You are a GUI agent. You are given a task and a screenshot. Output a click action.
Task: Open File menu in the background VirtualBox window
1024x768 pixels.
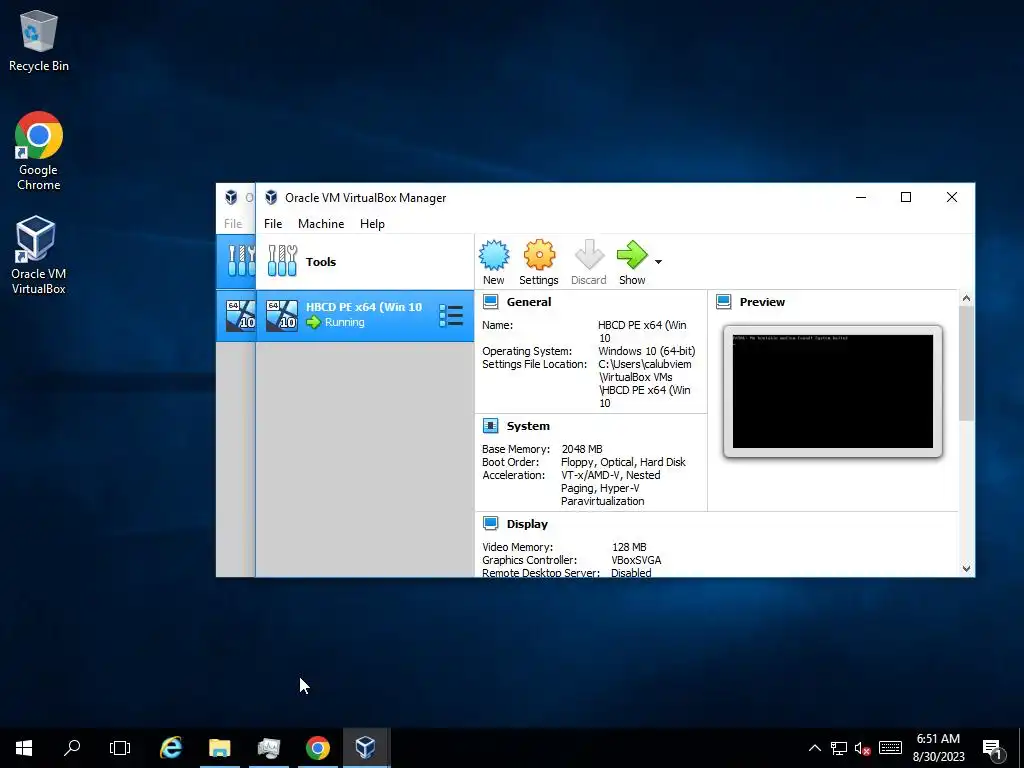pos(233,223)
